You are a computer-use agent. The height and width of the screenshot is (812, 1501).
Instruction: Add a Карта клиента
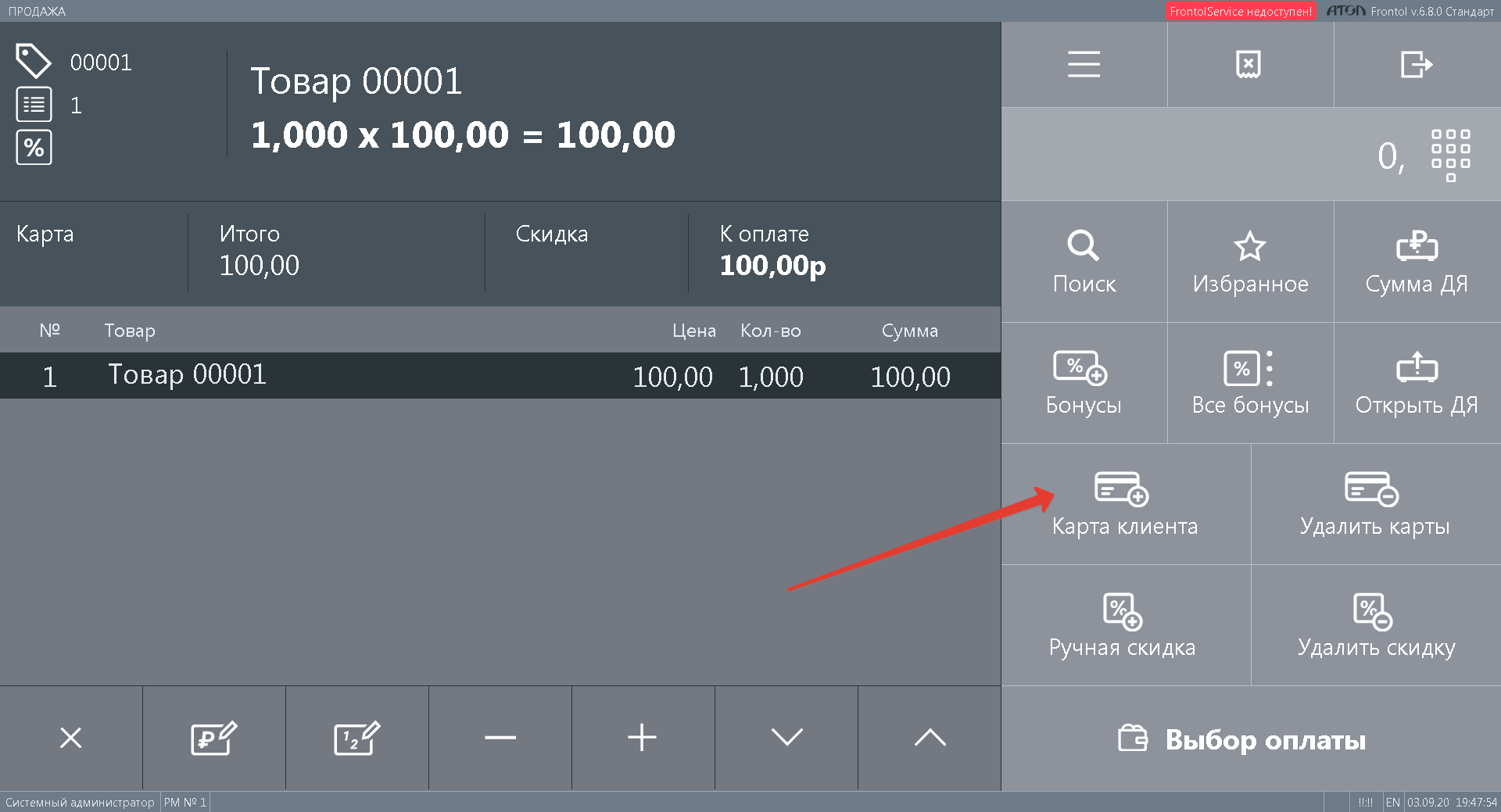(x=1126, y=504)
